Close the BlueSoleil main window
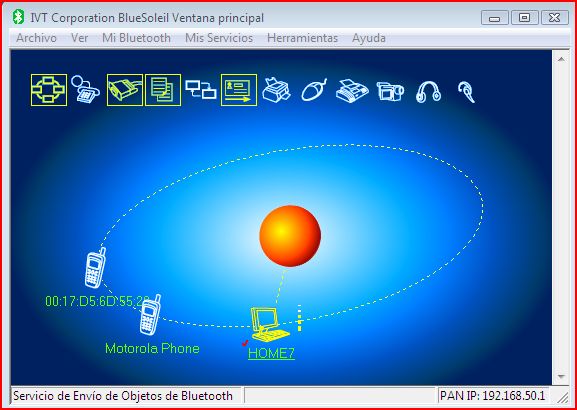Image resolution: width=577 pixels, height=410 pixels. pyautogui.click(x=554, y=18)
